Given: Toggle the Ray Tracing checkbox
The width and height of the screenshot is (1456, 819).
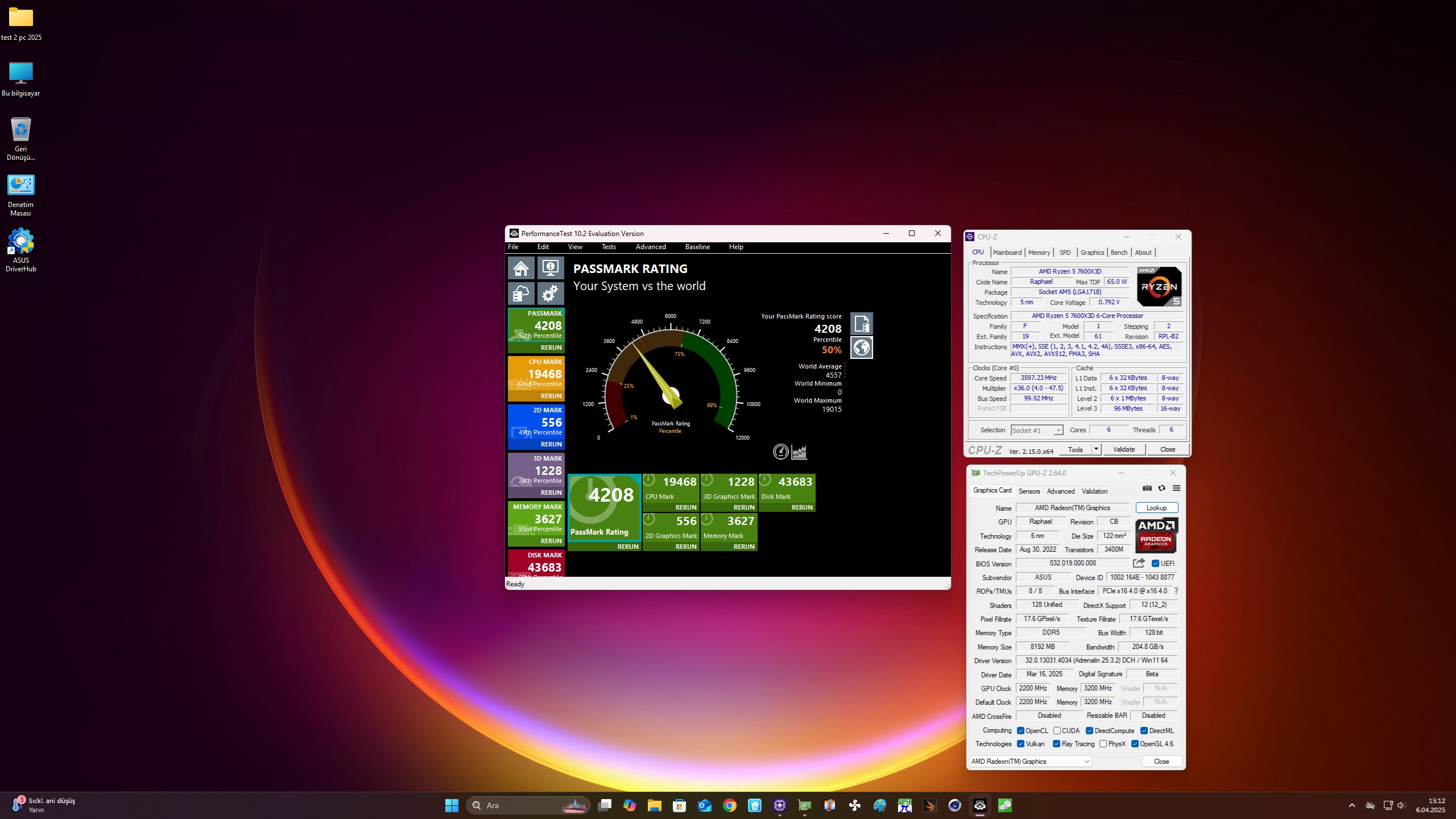Looking at the screenshot, I should pyautogui.click(x=1056, y=744).
